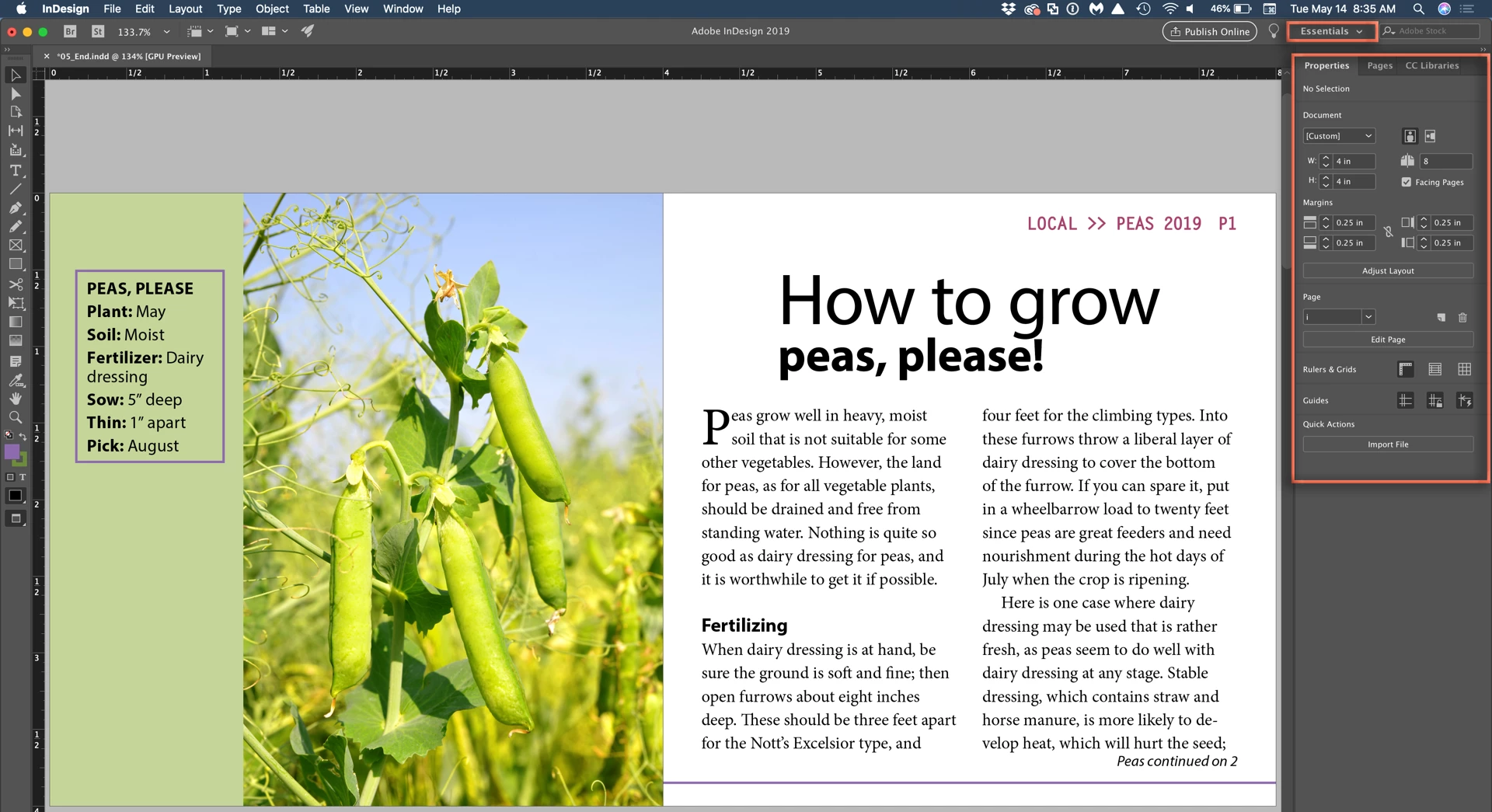Swap fill and stroke colors arrow

click(23, 436)
